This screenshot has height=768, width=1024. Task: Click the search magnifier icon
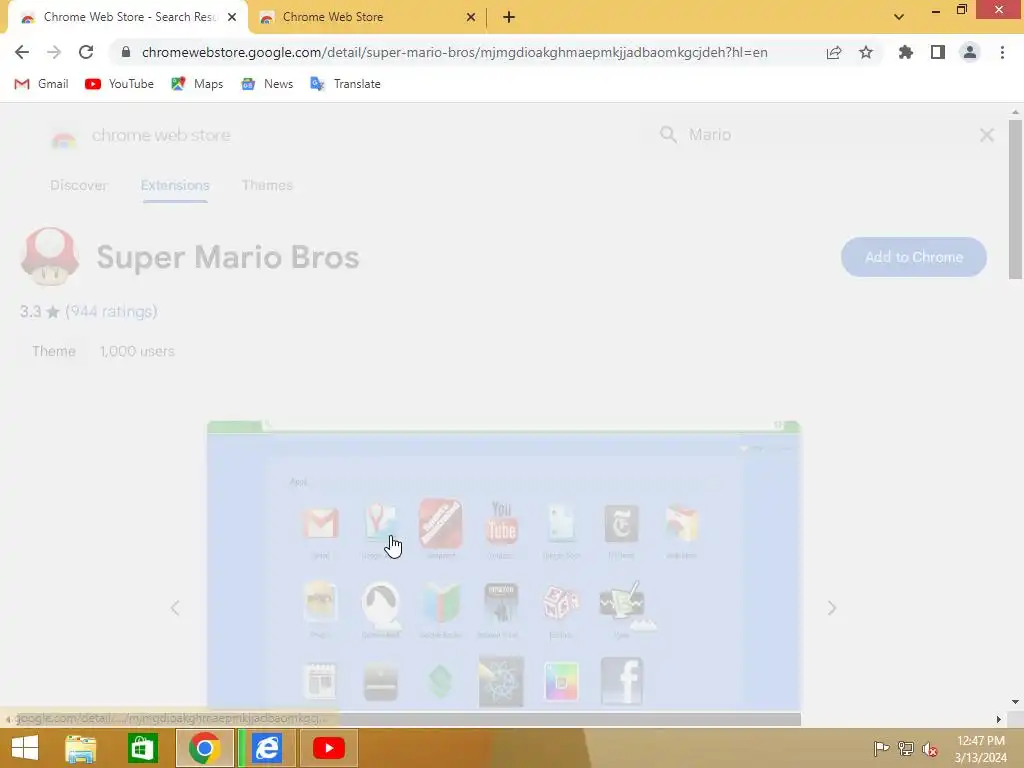point(668,135)
